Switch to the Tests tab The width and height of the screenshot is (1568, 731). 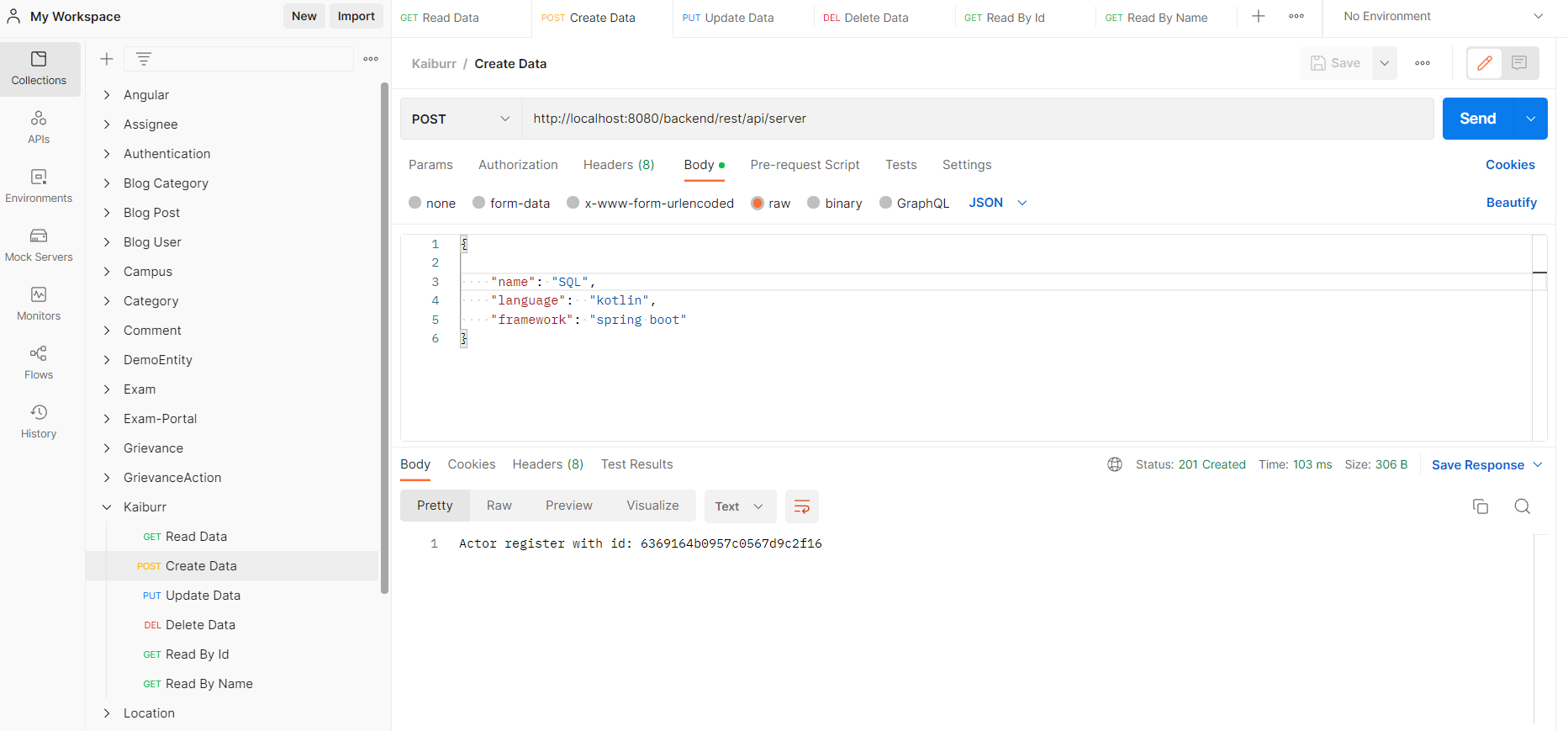901,165
